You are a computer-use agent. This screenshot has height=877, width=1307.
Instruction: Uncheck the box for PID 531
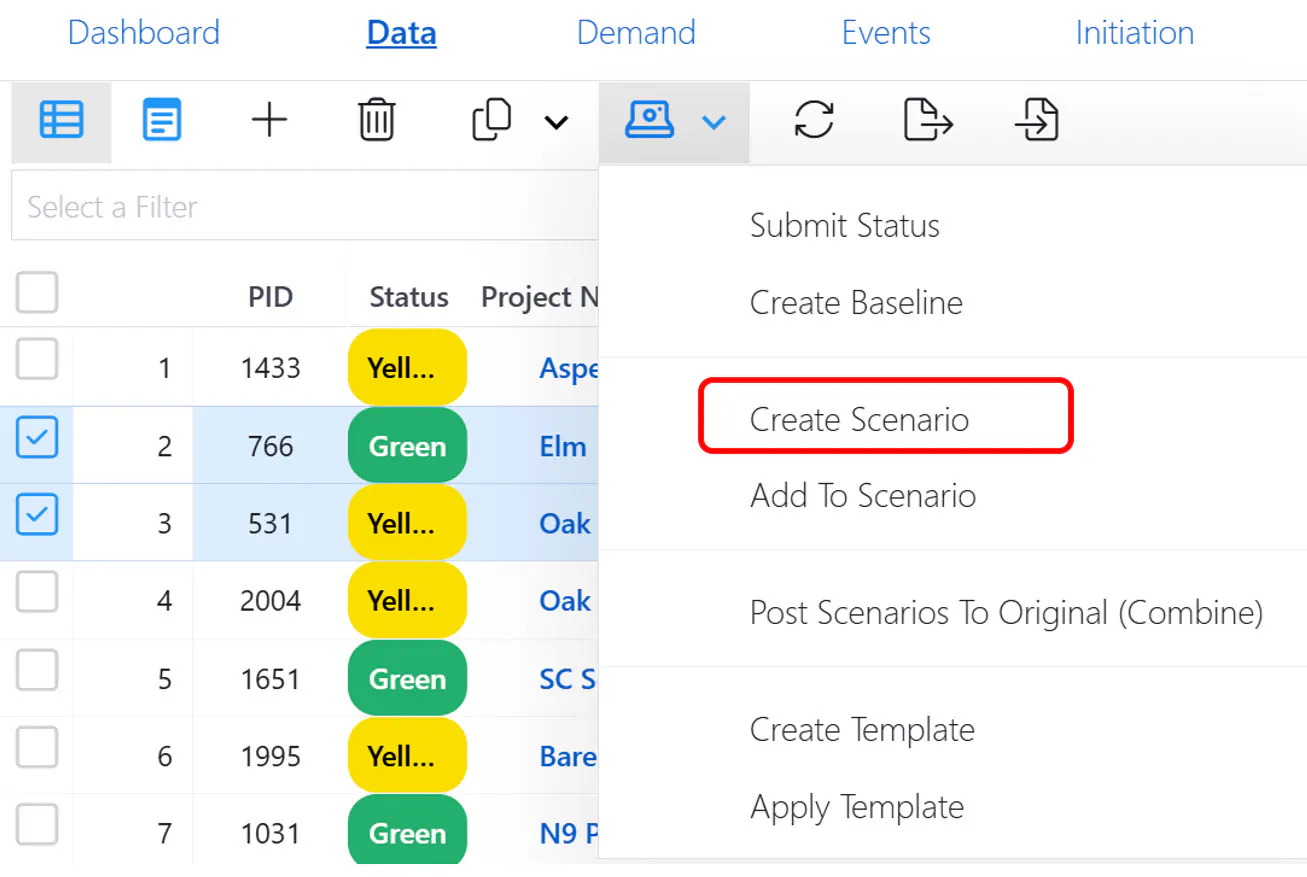coord(37,514)
